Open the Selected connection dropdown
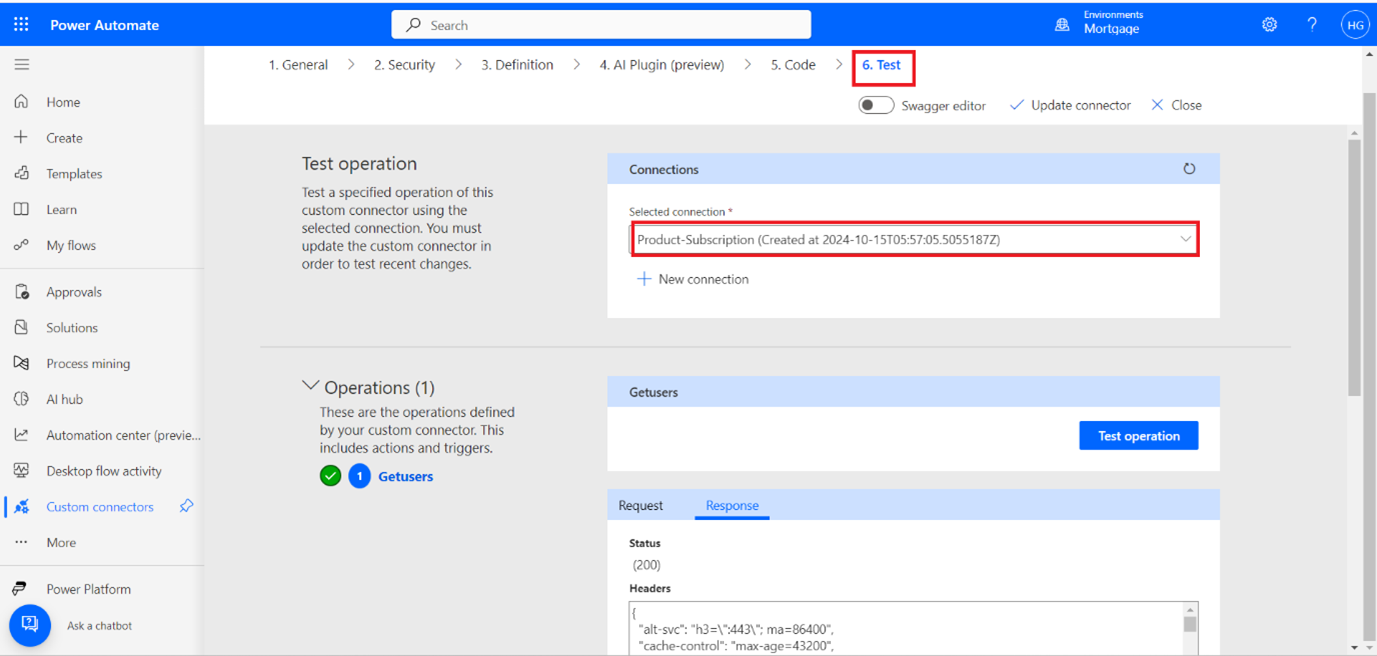 click(x=914, y=240)
